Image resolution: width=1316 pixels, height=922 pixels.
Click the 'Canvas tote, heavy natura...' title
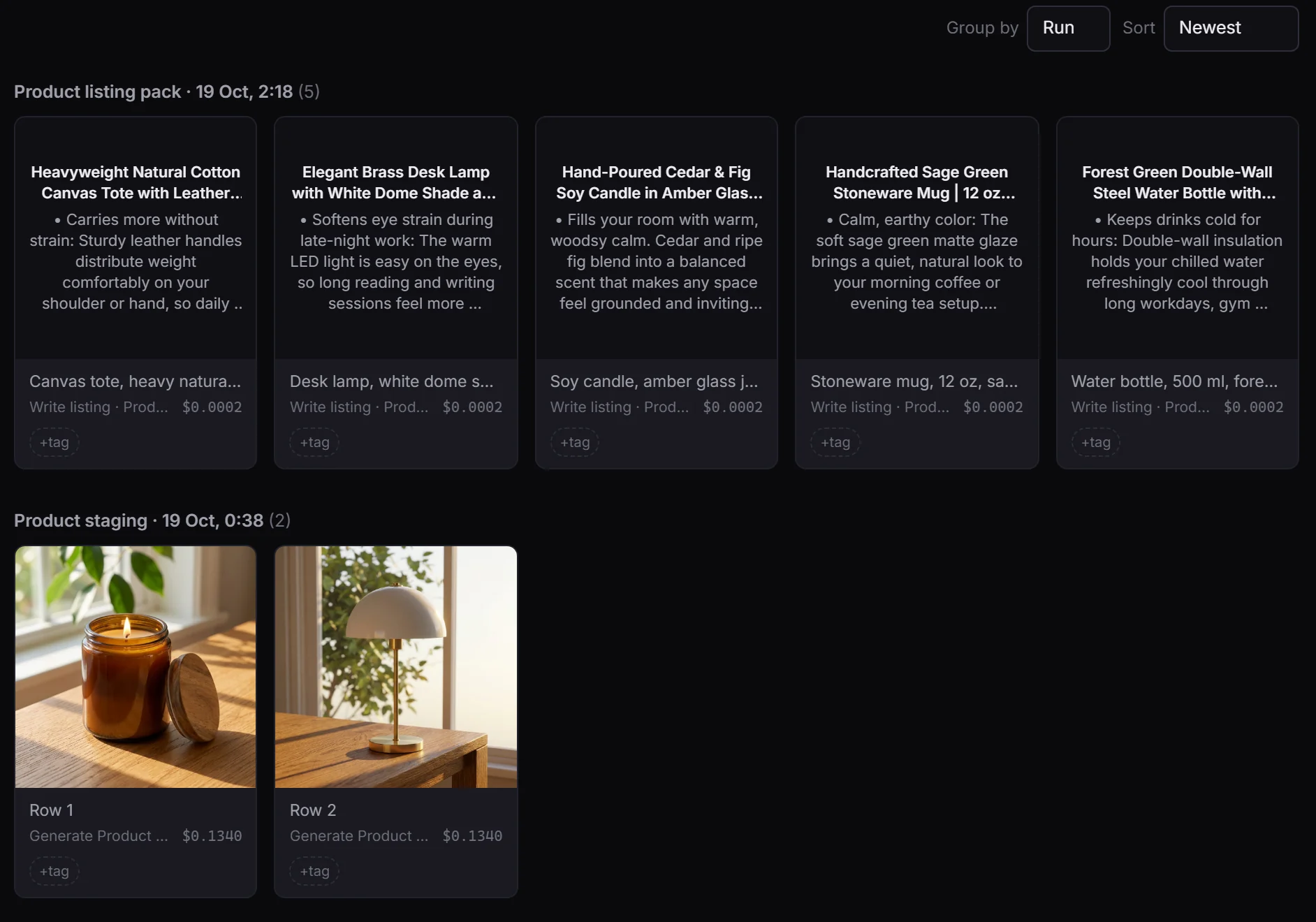[136, 381]
